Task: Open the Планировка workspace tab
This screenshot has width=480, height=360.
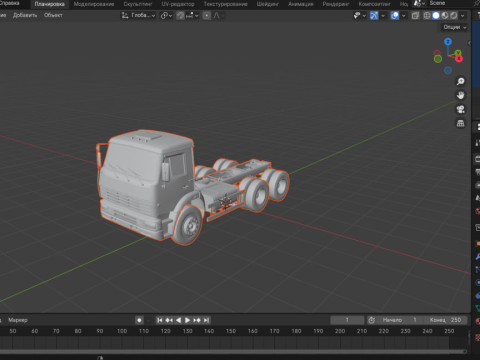Action: click(49, 4)
